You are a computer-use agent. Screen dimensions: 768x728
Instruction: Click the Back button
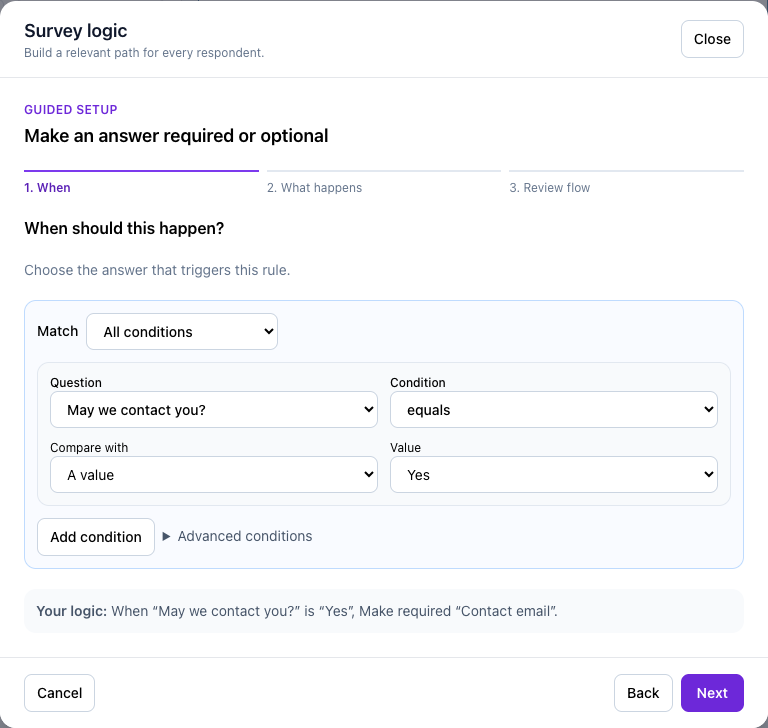pyautogui.click(x=643, y=693)
